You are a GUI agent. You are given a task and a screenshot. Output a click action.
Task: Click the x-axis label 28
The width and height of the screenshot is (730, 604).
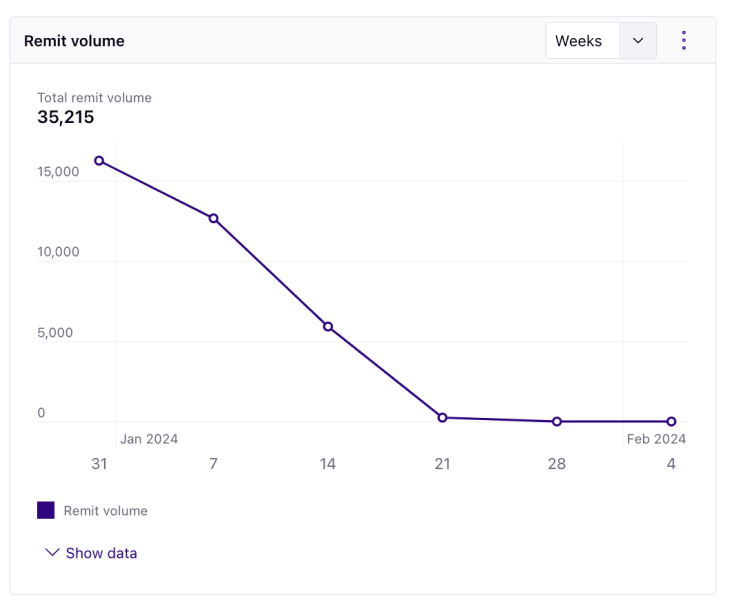pos(557,463)
